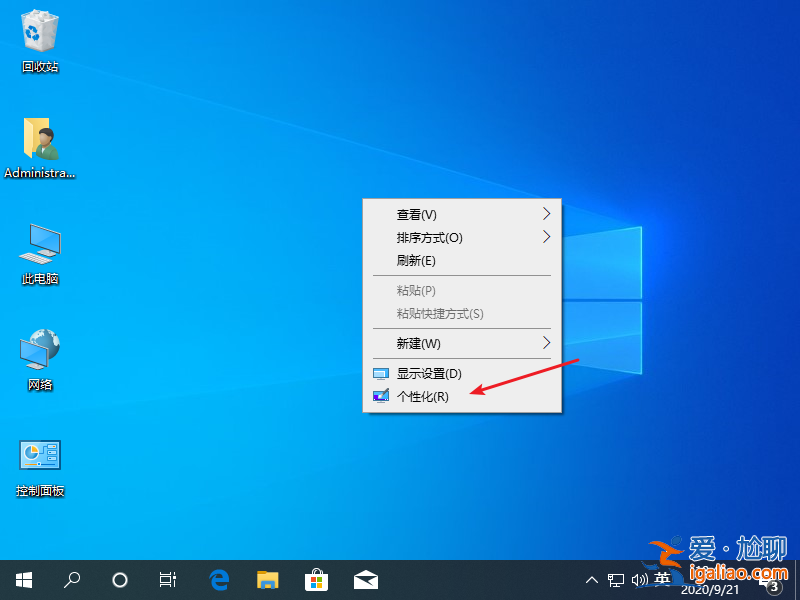Viewport: 800px width, 600px height.
Task: Open File Explorer from the taskbar
Action: (x=267, y=579)
